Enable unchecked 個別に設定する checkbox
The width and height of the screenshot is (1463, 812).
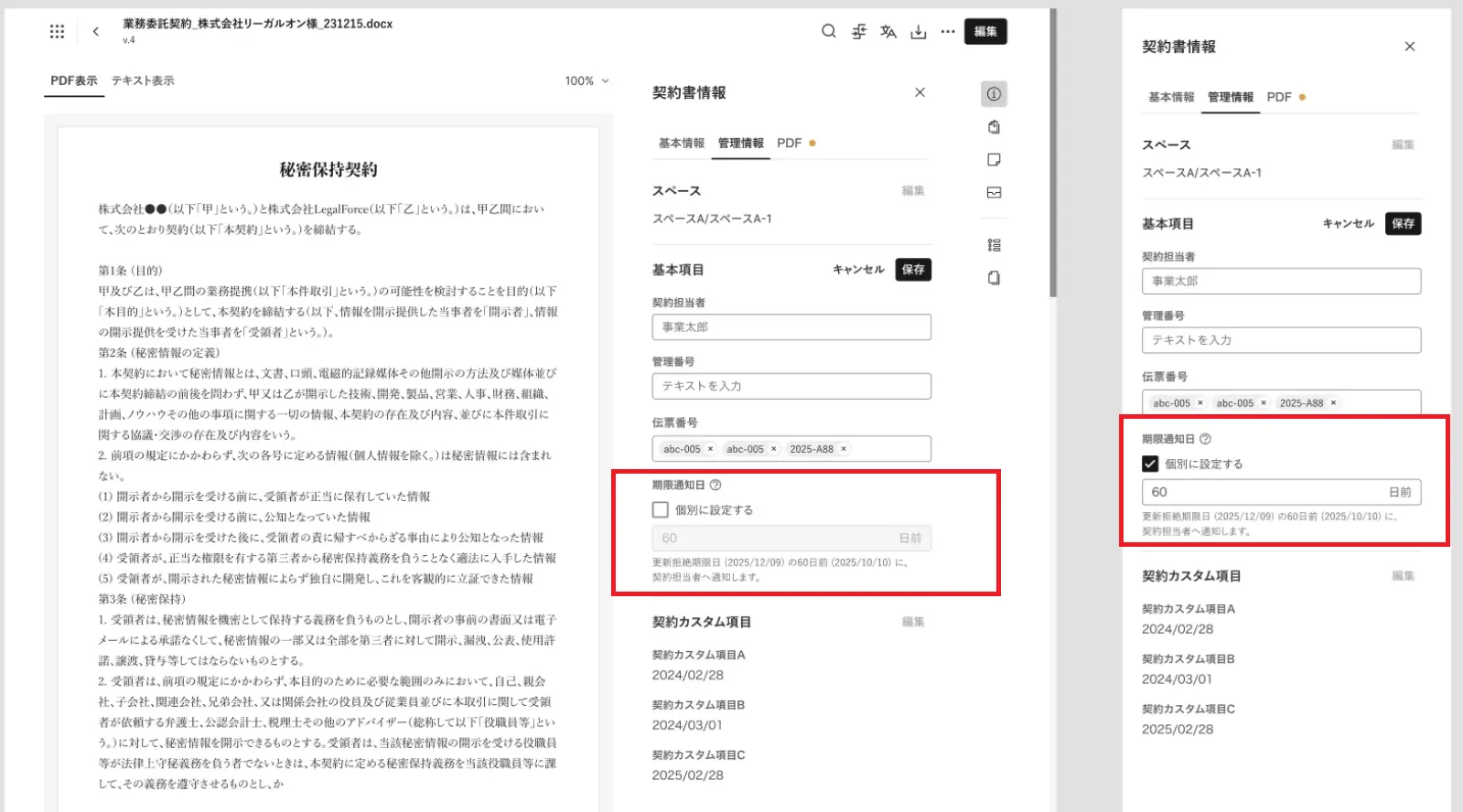(661, 510)
